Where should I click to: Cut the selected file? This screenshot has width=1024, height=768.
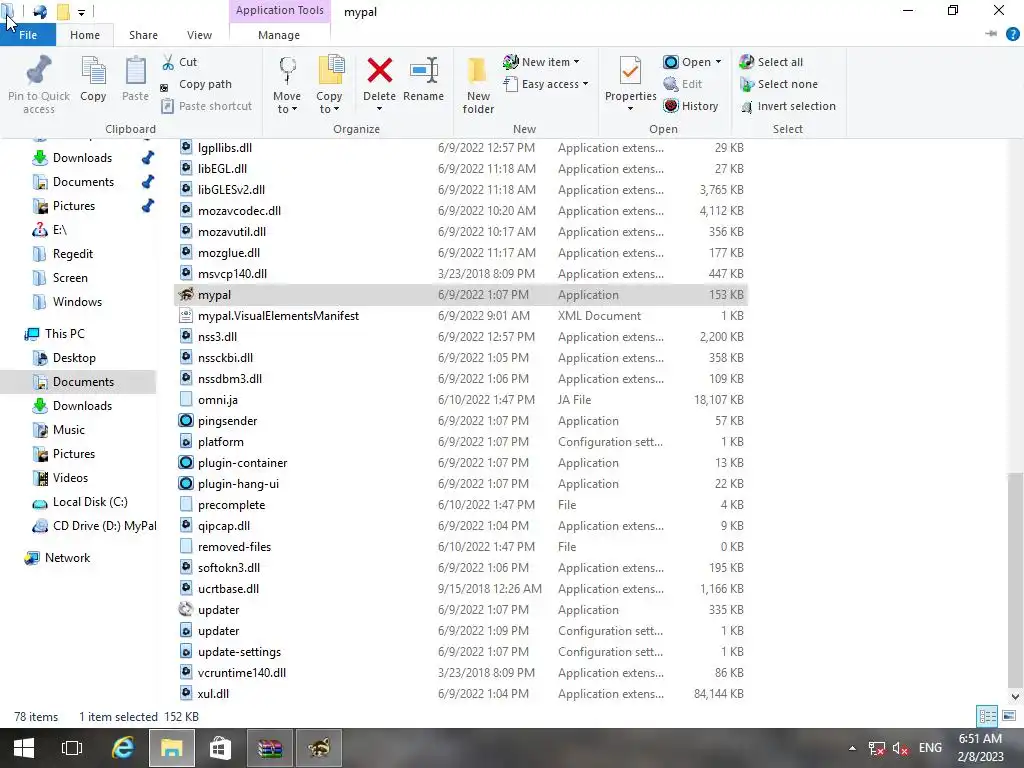[x=180, y=62]
